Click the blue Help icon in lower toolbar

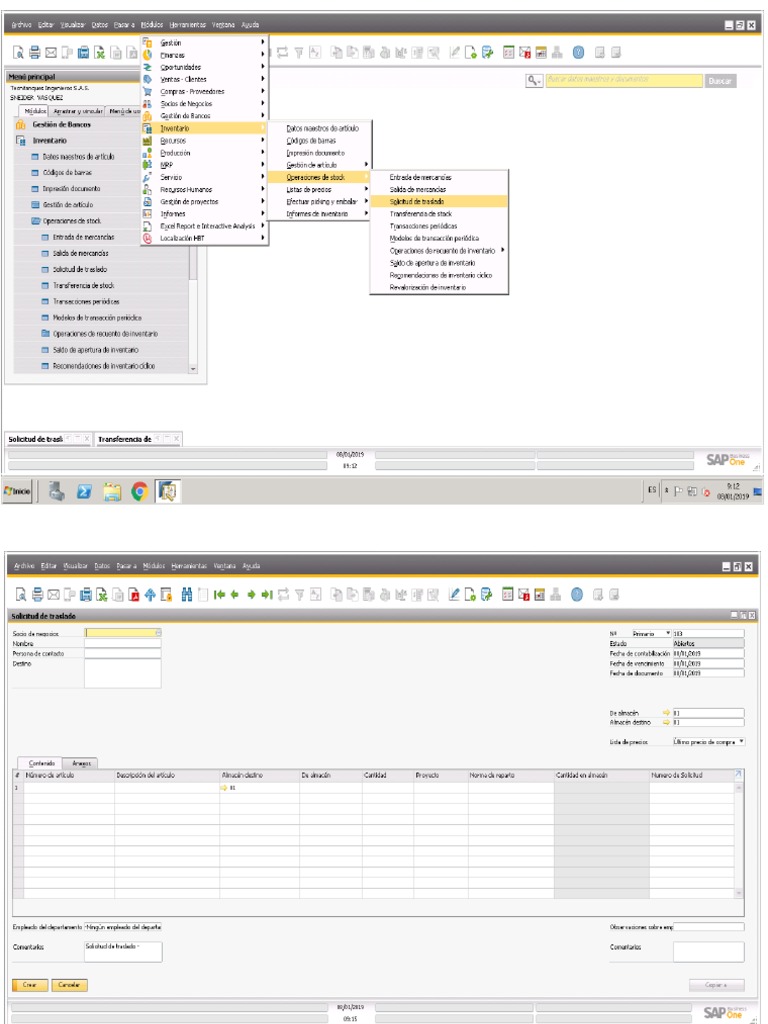577,594
